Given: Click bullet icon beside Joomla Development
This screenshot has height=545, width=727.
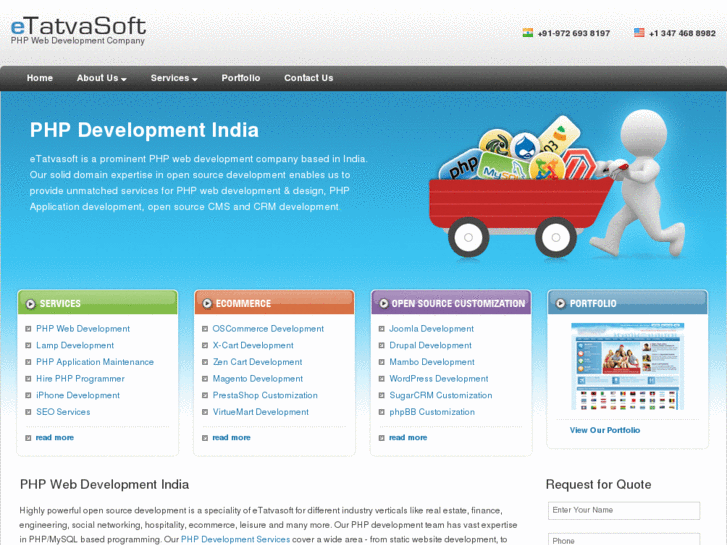Looking at the screenshot, I should coord(382,329).
